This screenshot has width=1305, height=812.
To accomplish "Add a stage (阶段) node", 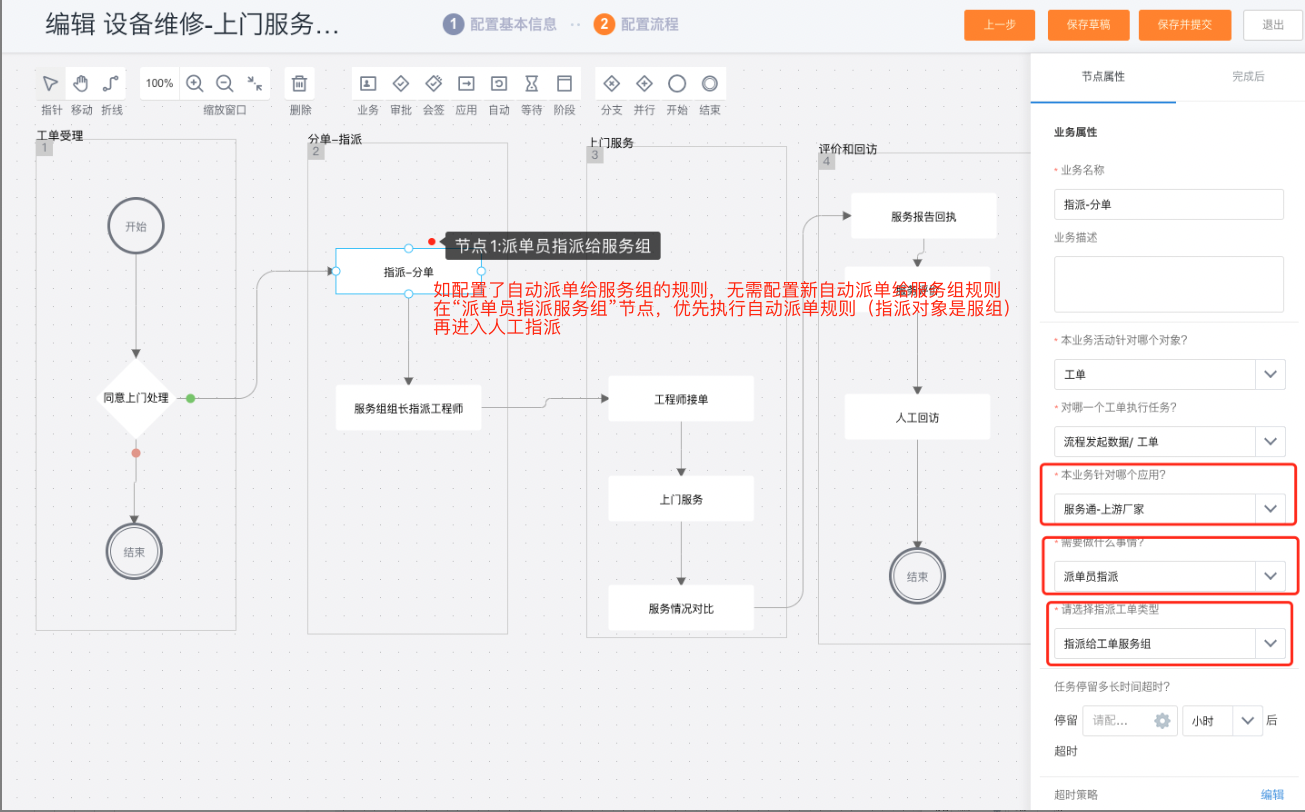I will point(565,83).
